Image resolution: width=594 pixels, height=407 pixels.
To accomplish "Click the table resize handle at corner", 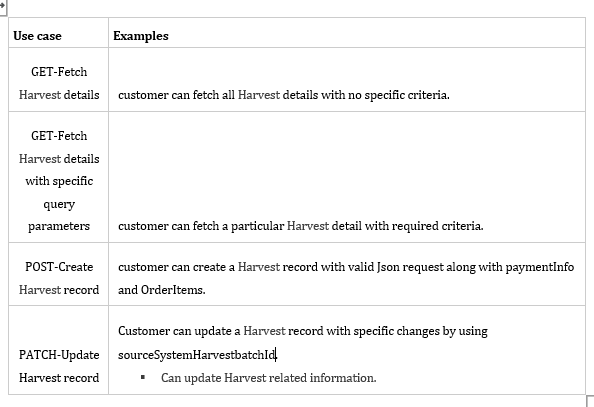I will point(590,401).
